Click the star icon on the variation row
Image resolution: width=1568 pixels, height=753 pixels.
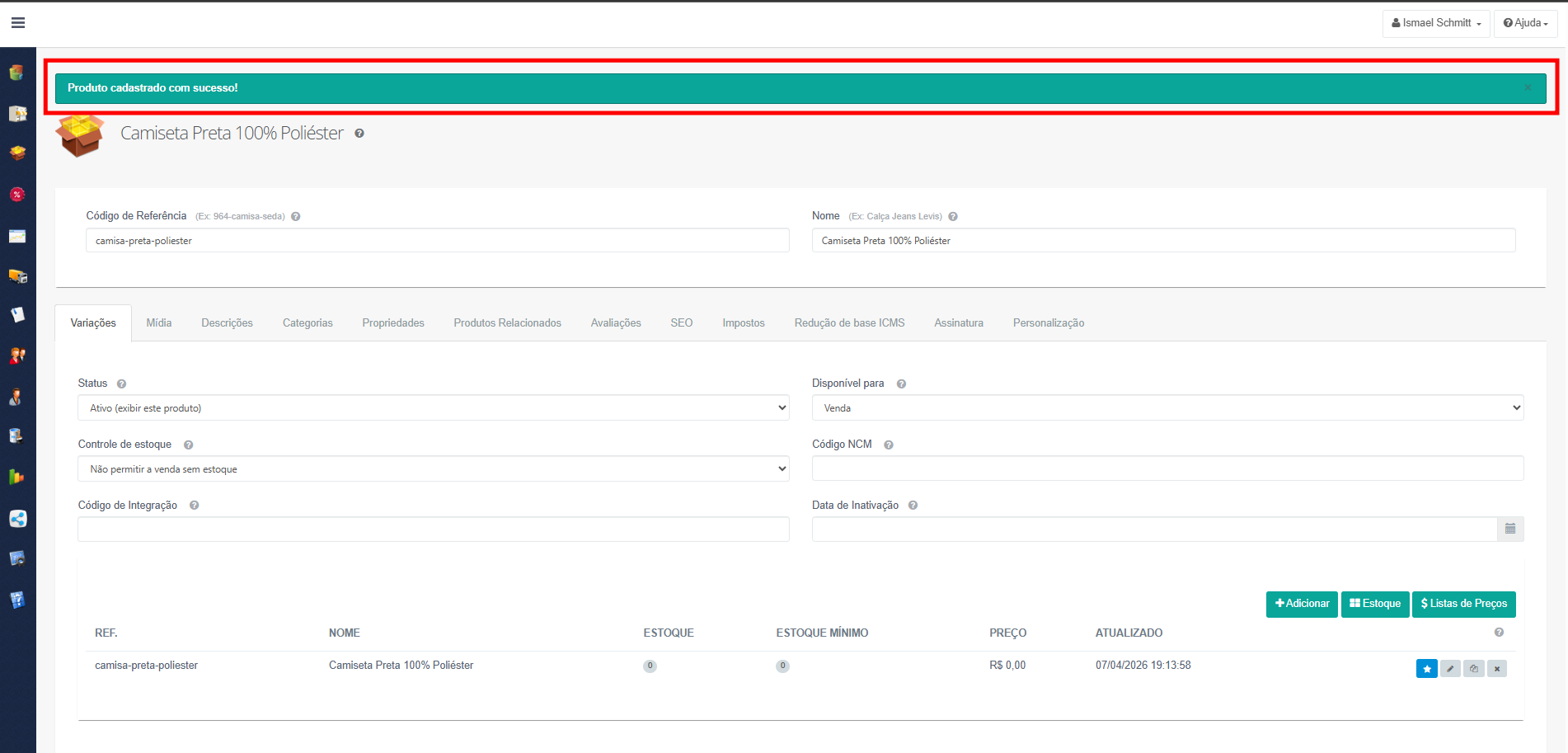(1426, 669)
